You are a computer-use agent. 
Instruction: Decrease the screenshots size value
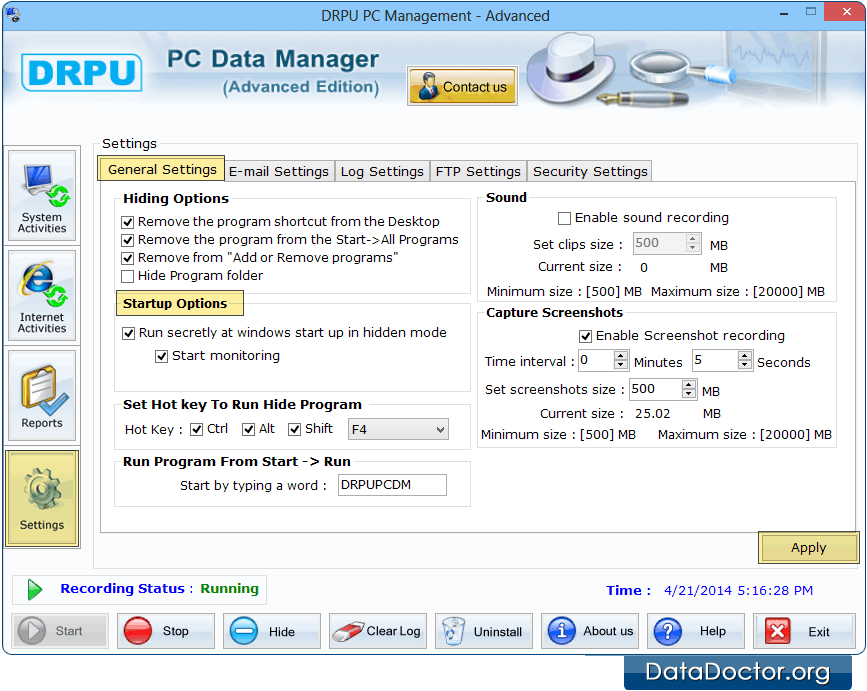tap(688, 394)
